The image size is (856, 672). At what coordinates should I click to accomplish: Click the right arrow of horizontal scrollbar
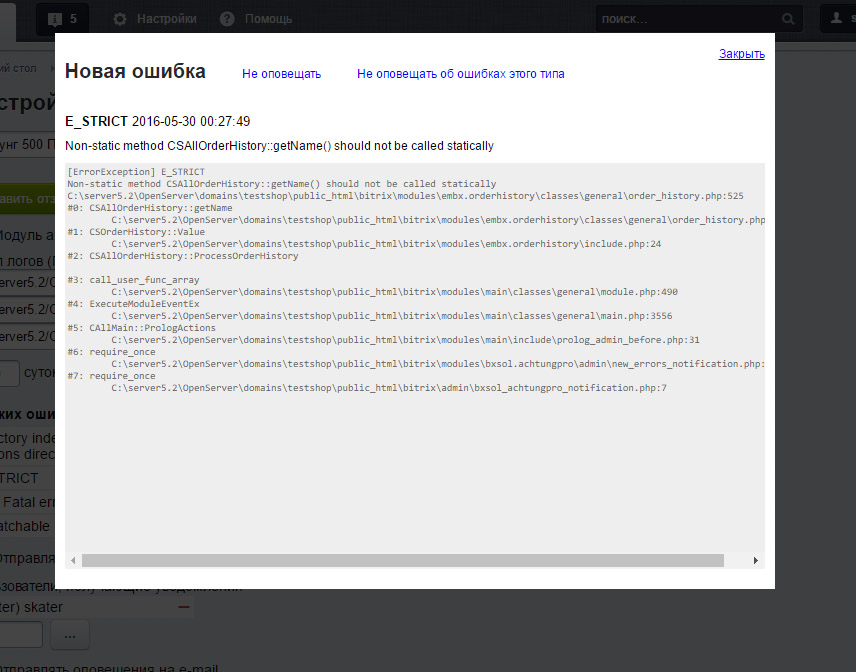[755, 561]
